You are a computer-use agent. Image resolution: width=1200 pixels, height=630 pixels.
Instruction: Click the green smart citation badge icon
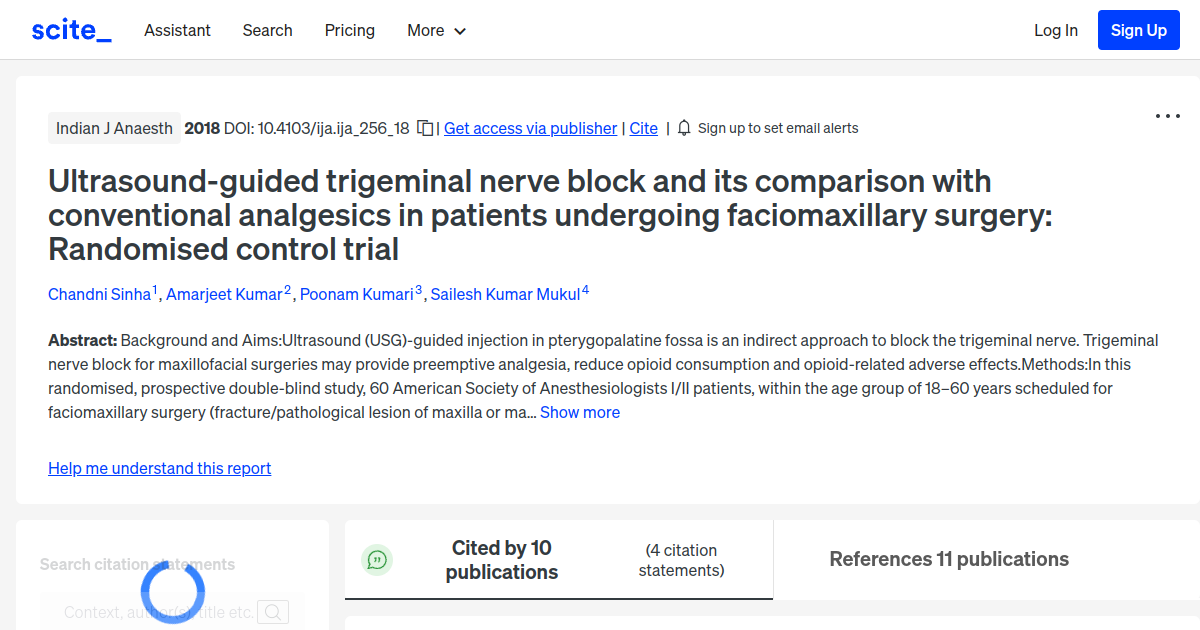tap(377, 559)
